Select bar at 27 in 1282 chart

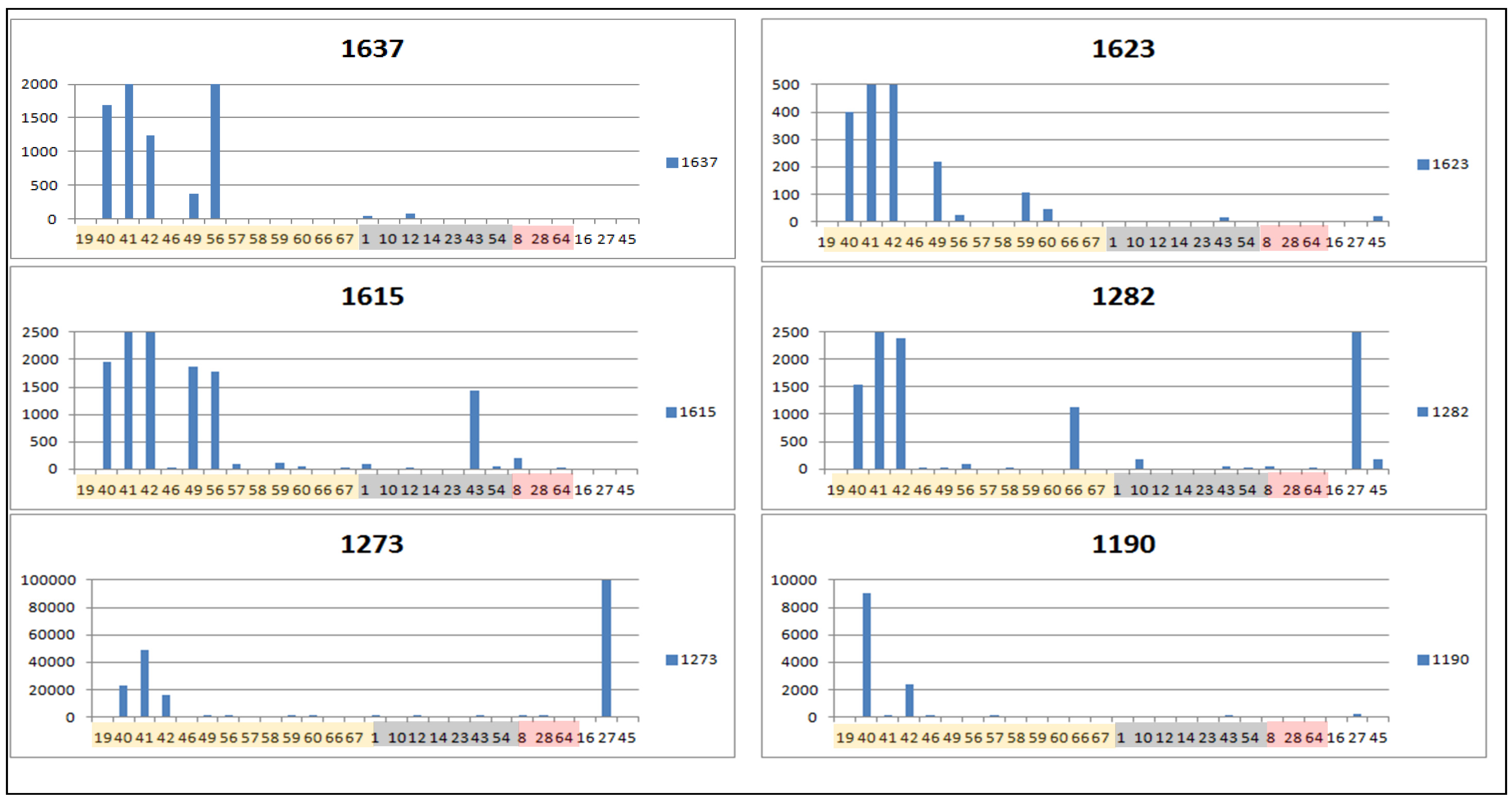click(x=1357, y=400)
